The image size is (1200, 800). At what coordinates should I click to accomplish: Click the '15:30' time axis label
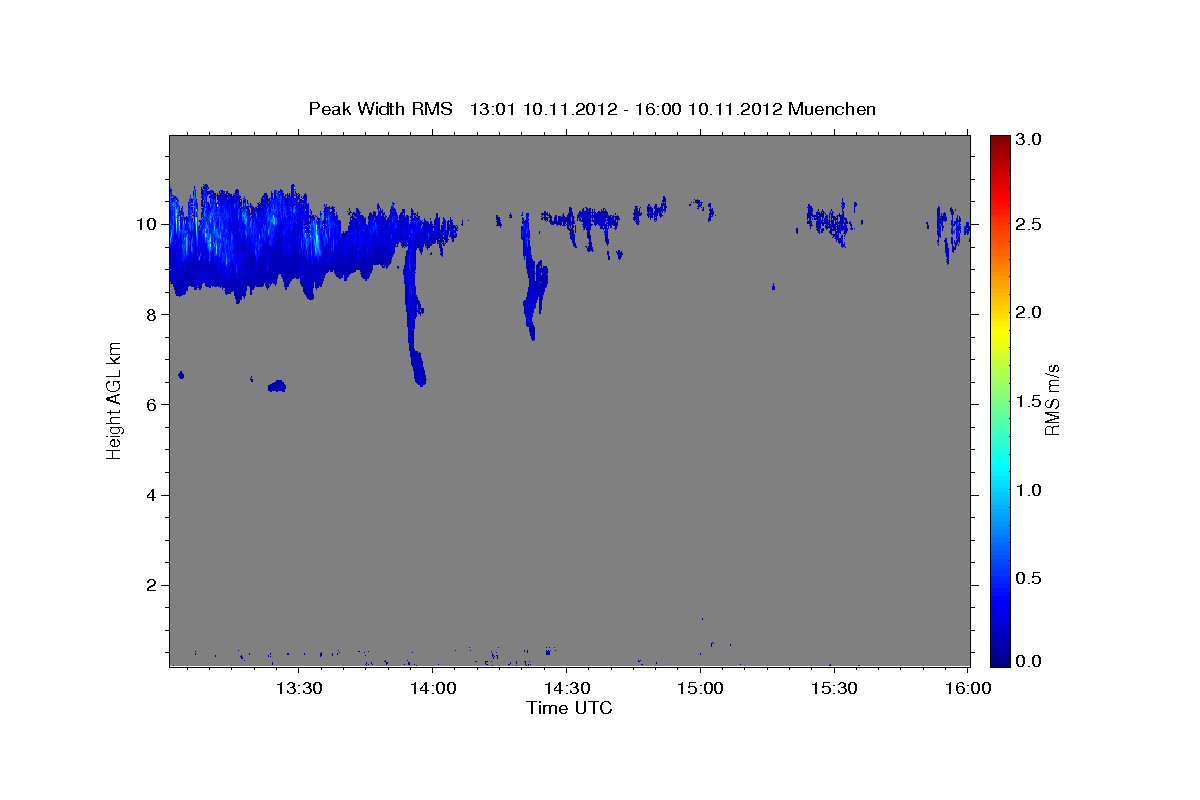click(x=834, y=688)
